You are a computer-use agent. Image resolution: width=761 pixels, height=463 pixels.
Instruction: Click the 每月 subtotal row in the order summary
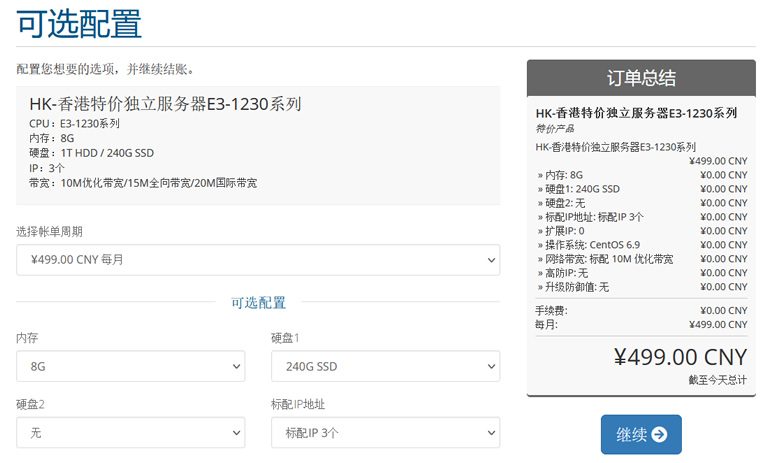[x=641, y=325]
